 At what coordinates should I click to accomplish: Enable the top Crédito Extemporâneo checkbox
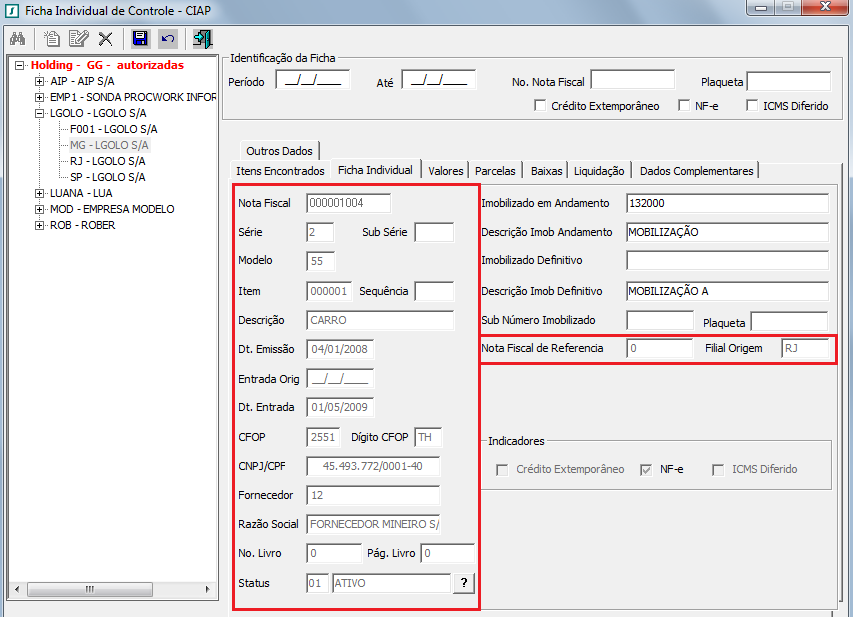(x=540, y=105)
